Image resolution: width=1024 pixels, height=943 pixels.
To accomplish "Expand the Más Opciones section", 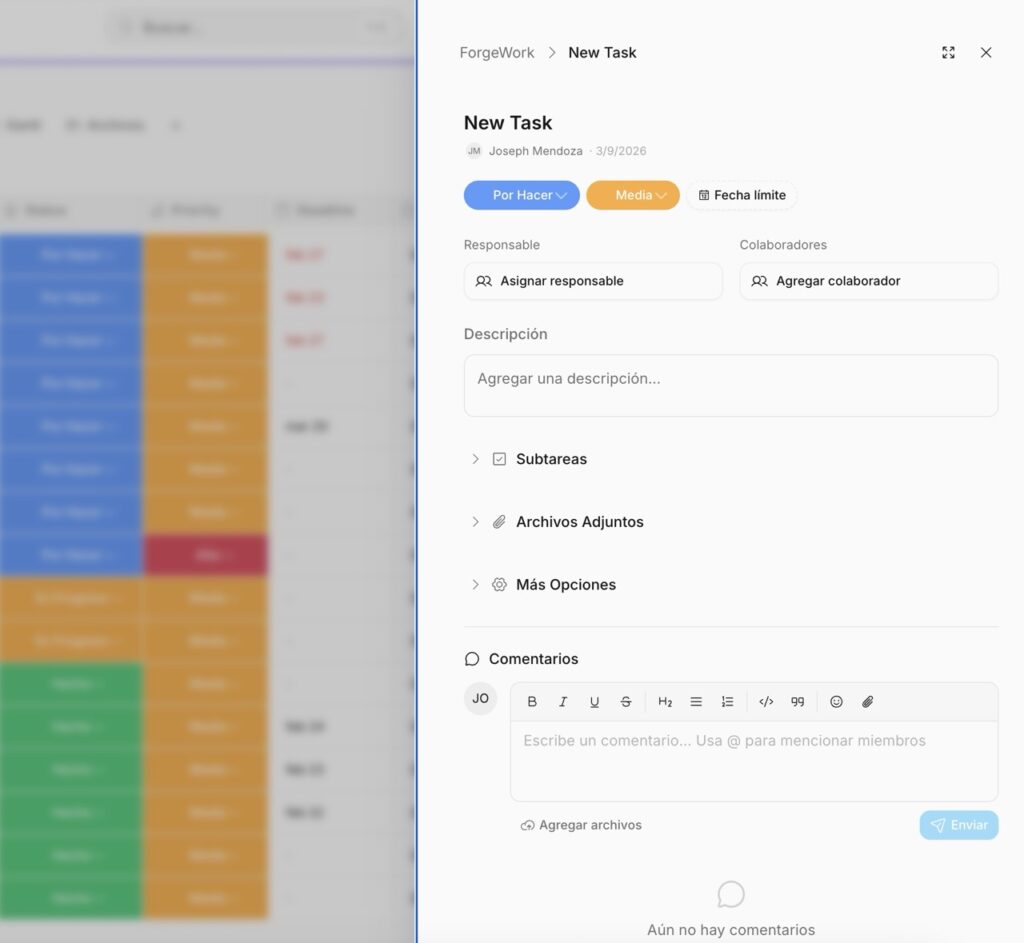I will [x=565, y=585].
